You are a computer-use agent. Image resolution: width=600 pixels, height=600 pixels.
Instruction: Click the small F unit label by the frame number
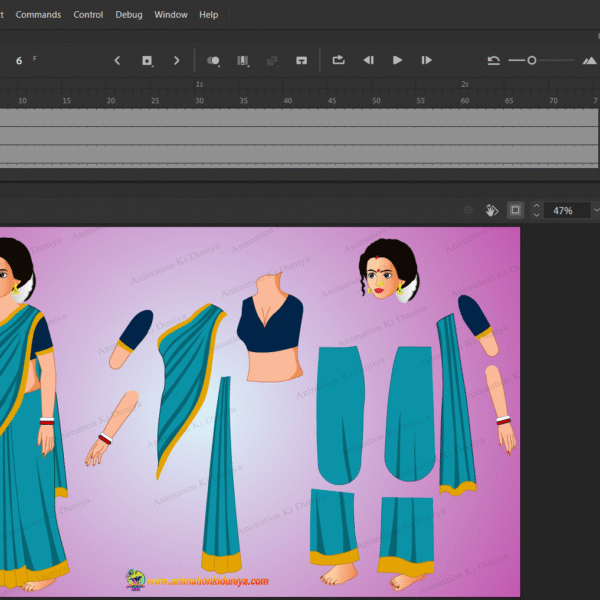(34, 58)
